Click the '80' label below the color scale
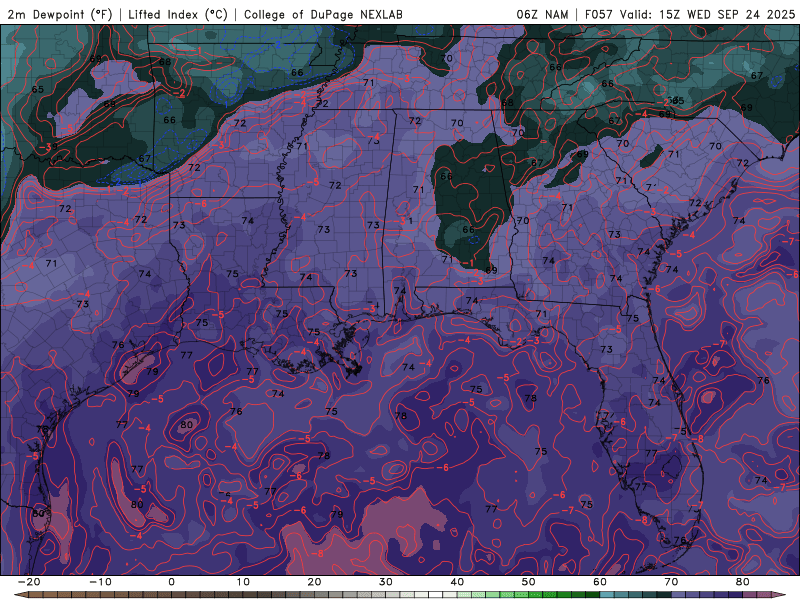Image resolution: width=800 pixels, height=600 pixels. [x=743, y=582]
